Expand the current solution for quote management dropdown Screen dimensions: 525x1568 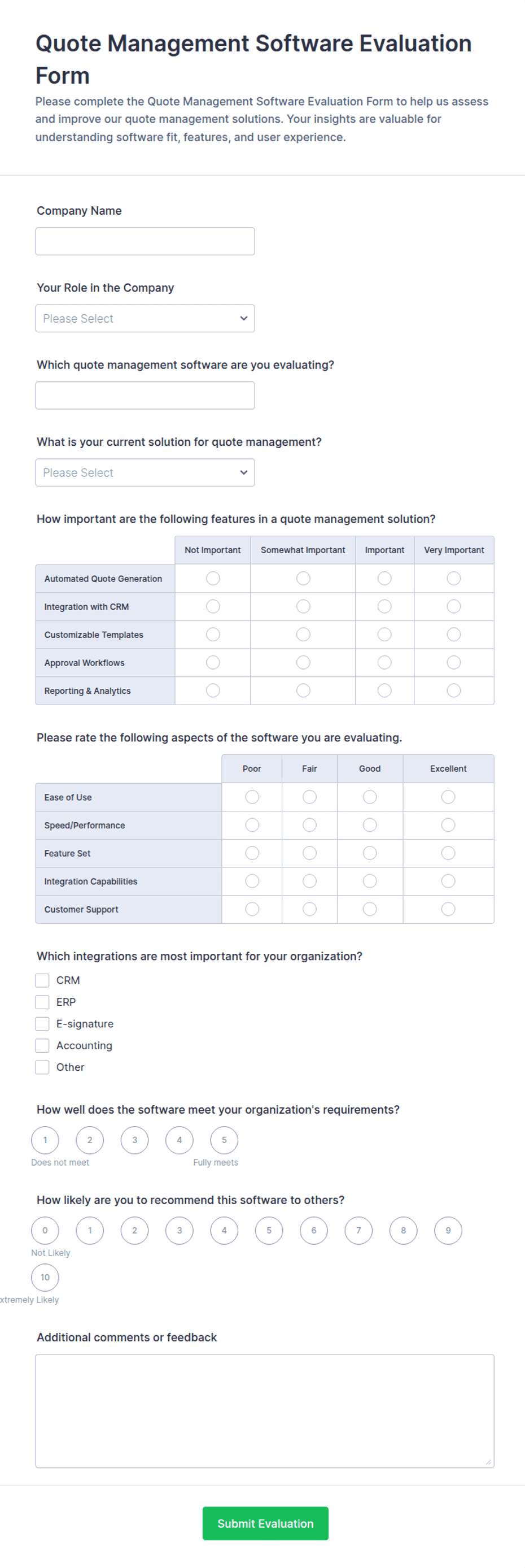(x=145, y=472)
